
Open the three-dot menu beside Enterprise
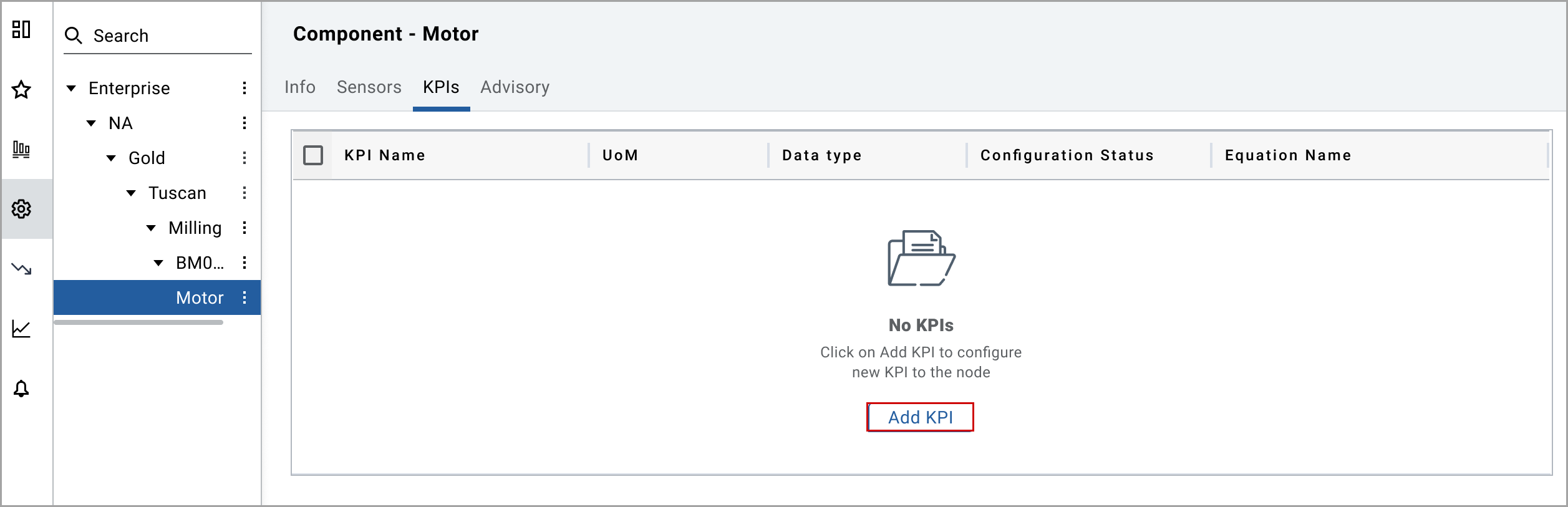(x=244, y=88)
